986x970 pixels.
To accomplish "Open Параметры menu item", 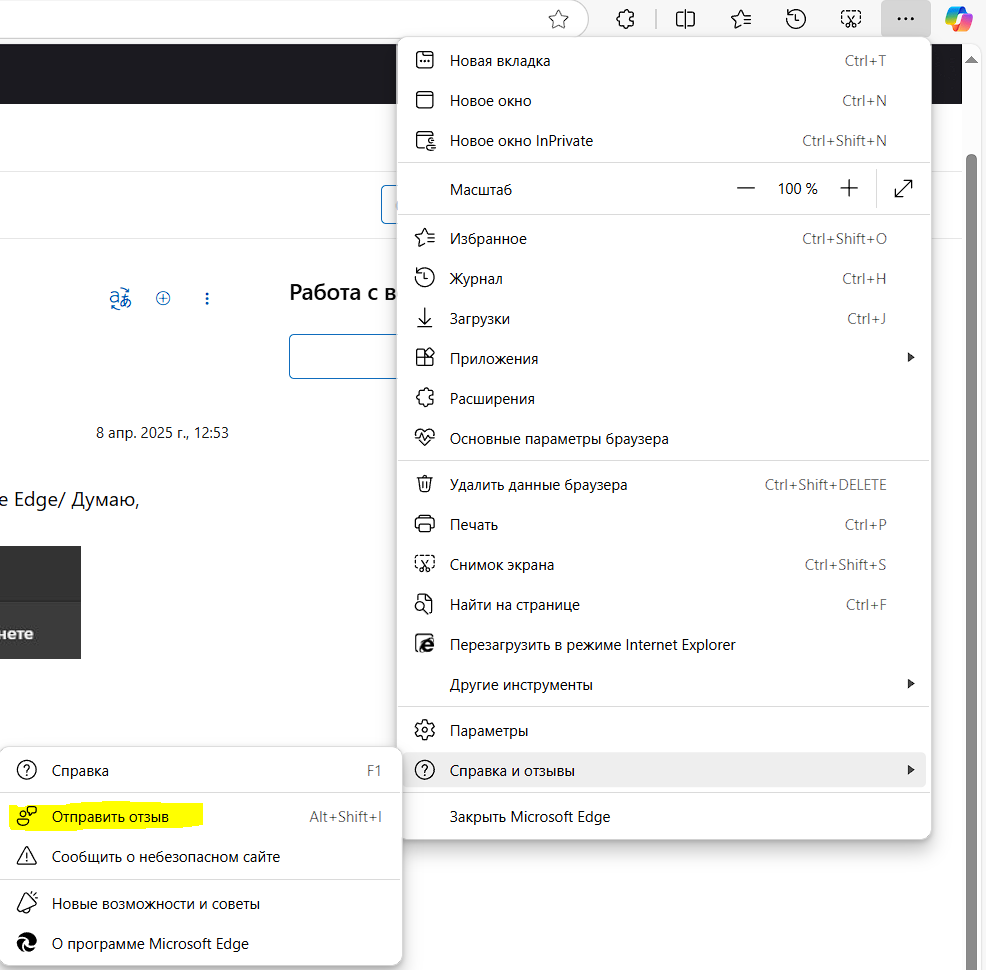I will (x=663, y=730).
